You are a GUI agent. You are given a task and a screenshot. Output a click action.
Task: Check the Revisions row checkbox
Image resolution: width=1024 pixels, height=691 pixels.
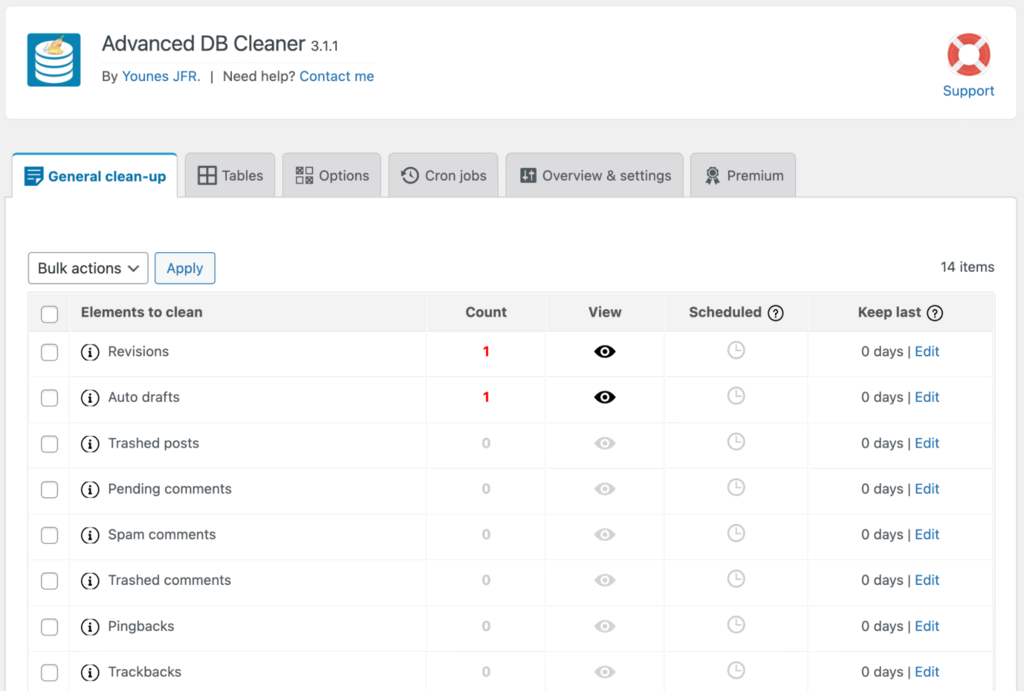coord(49,351)
